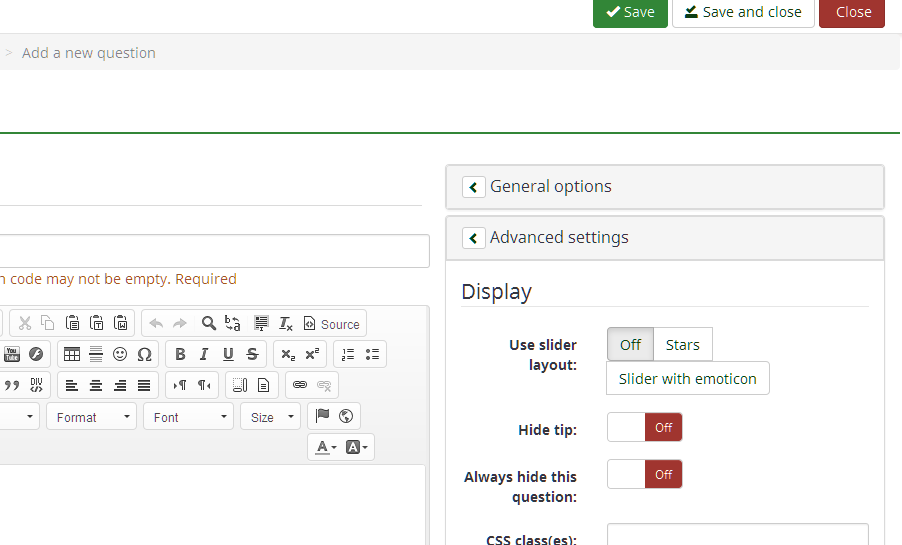Open the Format dropdown
This screenshot has height=545, width=902.
point(91,417)
